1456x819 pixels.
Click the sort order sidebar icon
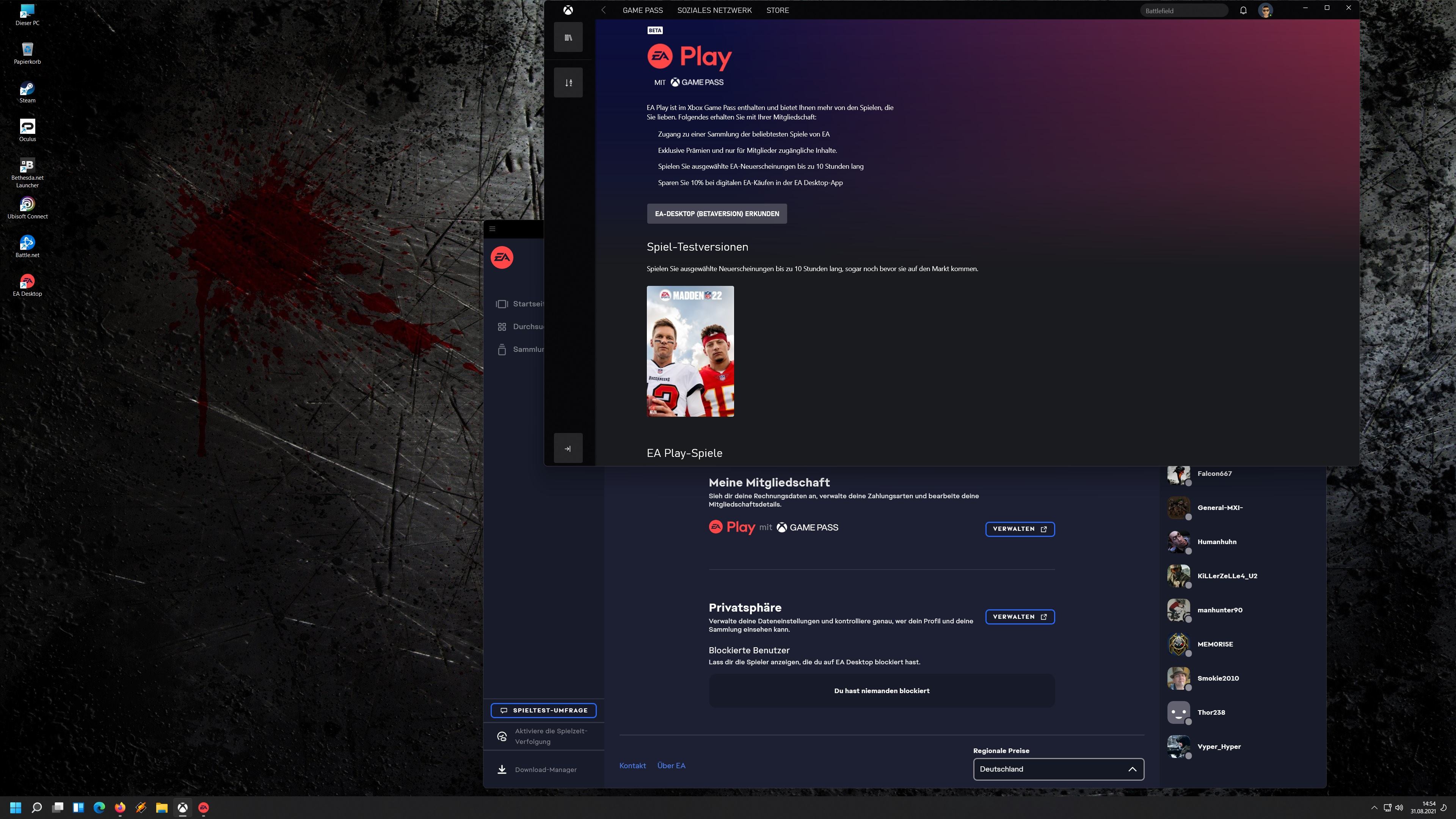568,83
